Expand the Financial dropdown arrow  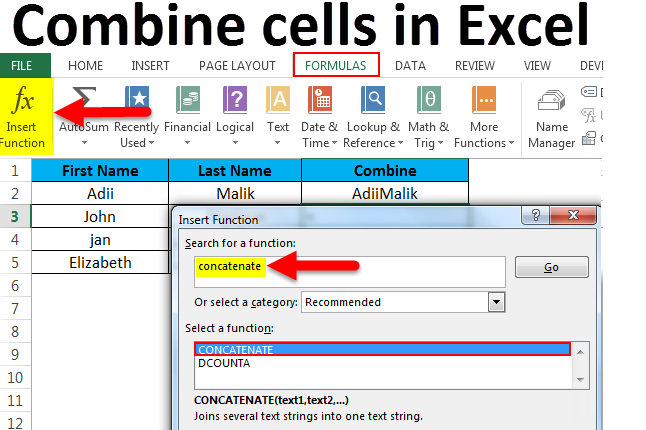(x=187, y=143)
